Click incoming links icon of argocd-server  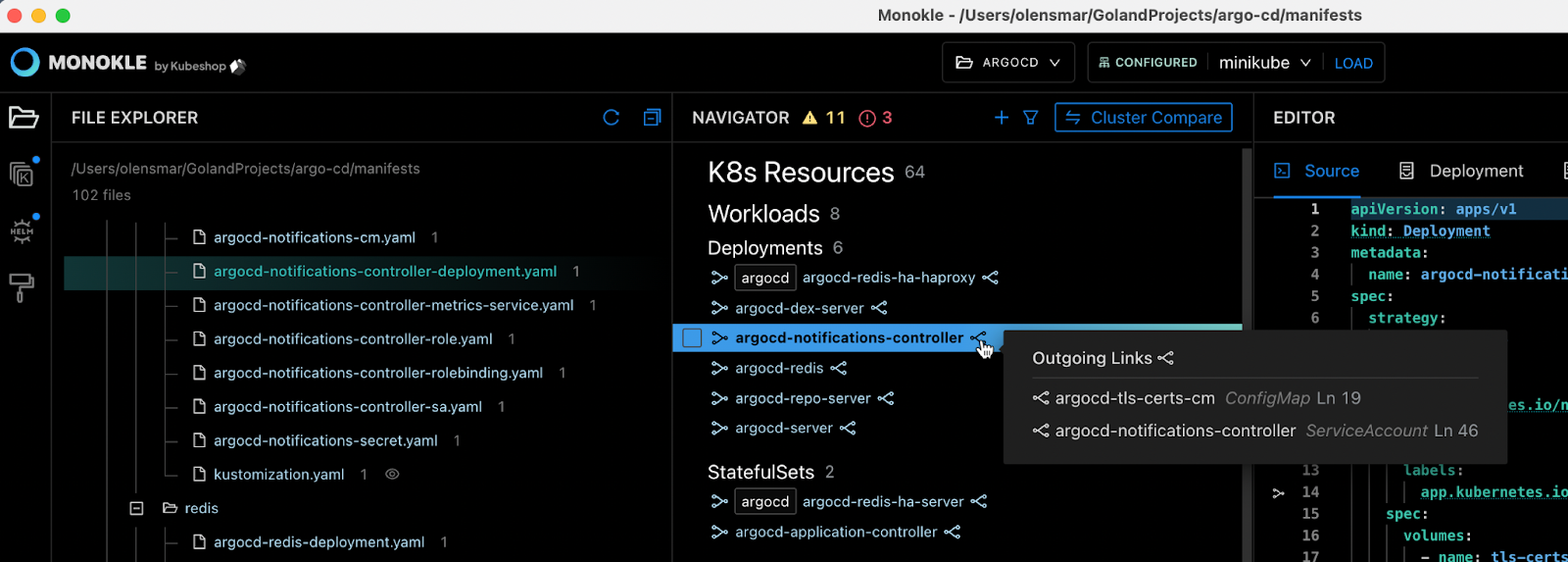719,429
